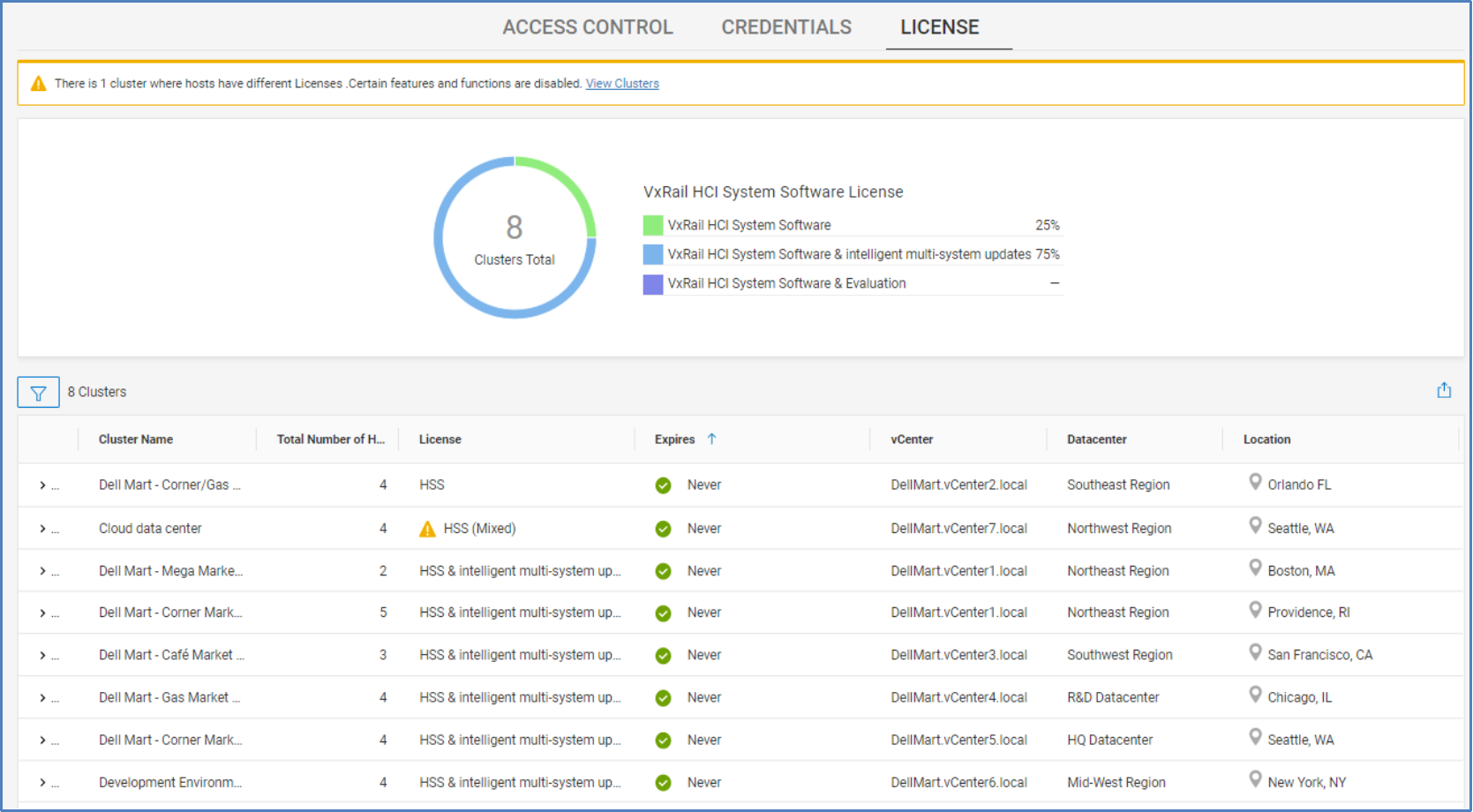1473x812 pixels.
Task: Click green check icon for Development Environm... row
Action: point(663,783)
